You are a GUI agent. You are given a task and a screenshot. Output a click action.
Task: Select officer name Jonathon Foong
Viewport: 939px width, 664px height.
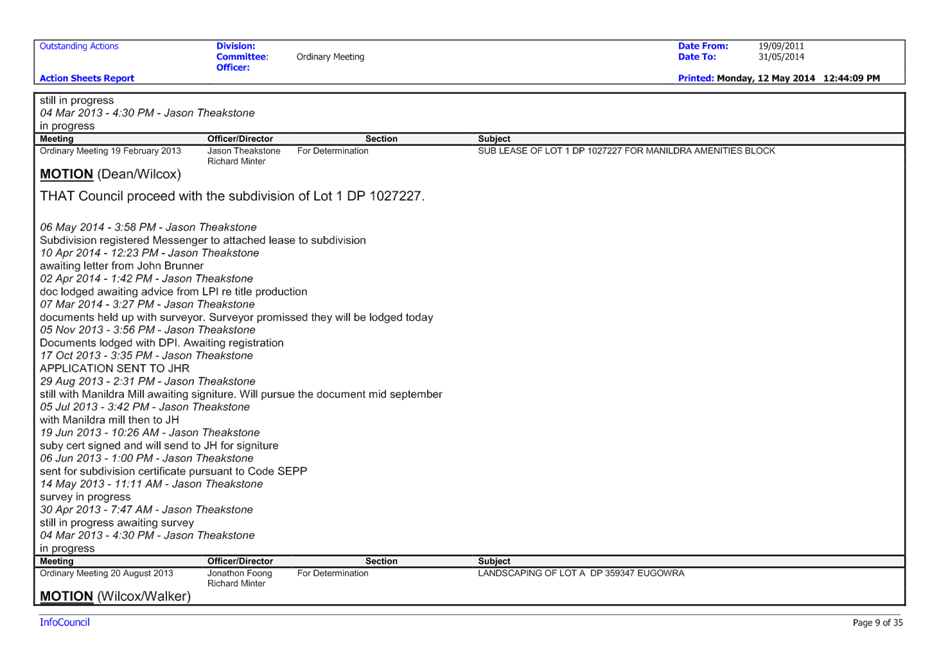(x=240, y=574)
